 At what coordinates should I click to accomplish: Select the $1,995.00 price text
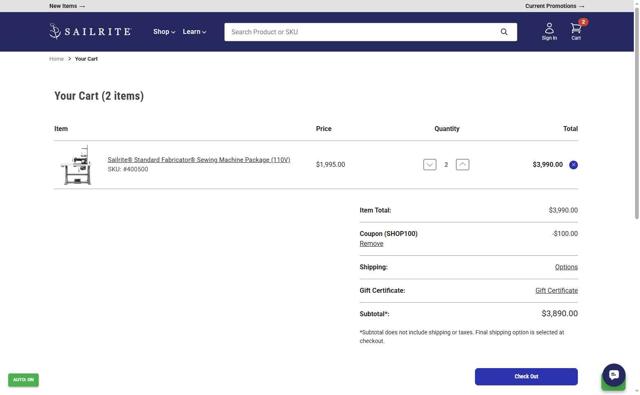(330, 164)
